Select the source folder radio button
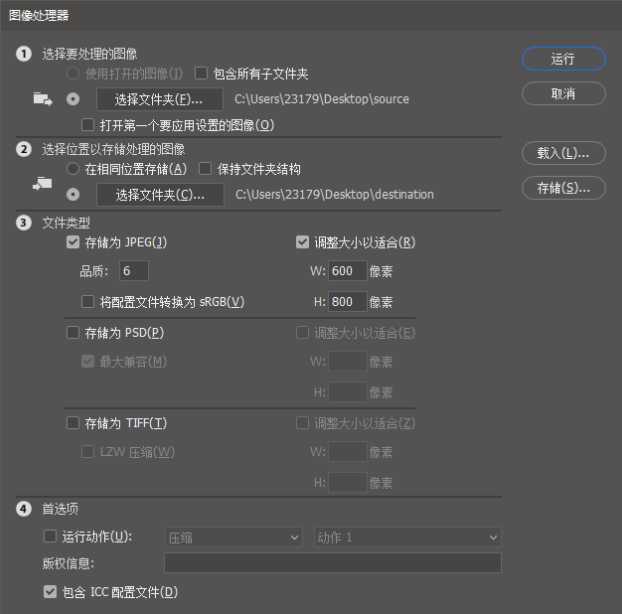 (x=73, y=99)
